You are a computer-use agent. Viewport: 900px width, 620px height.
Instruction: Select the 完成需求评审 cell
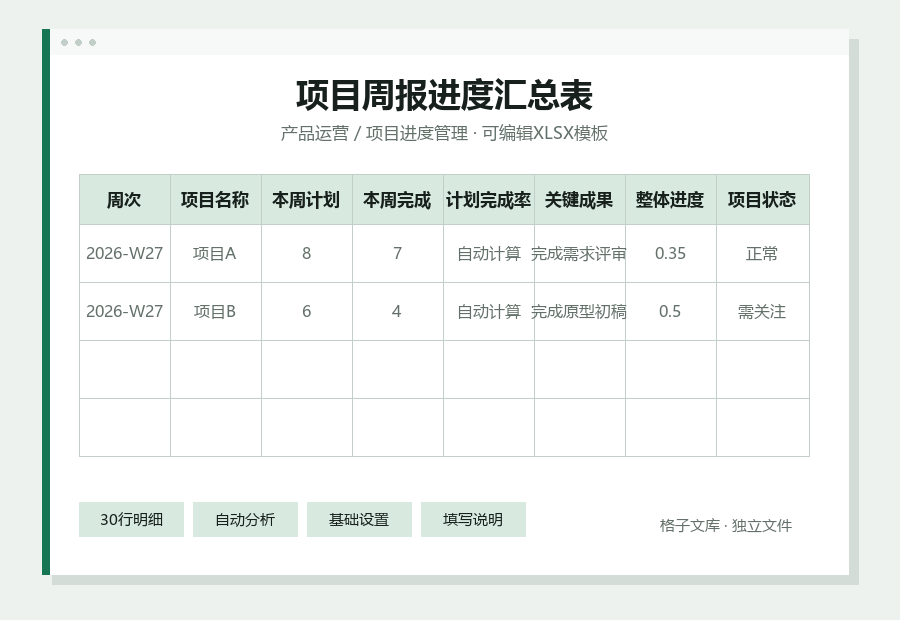tap(580, 254)
